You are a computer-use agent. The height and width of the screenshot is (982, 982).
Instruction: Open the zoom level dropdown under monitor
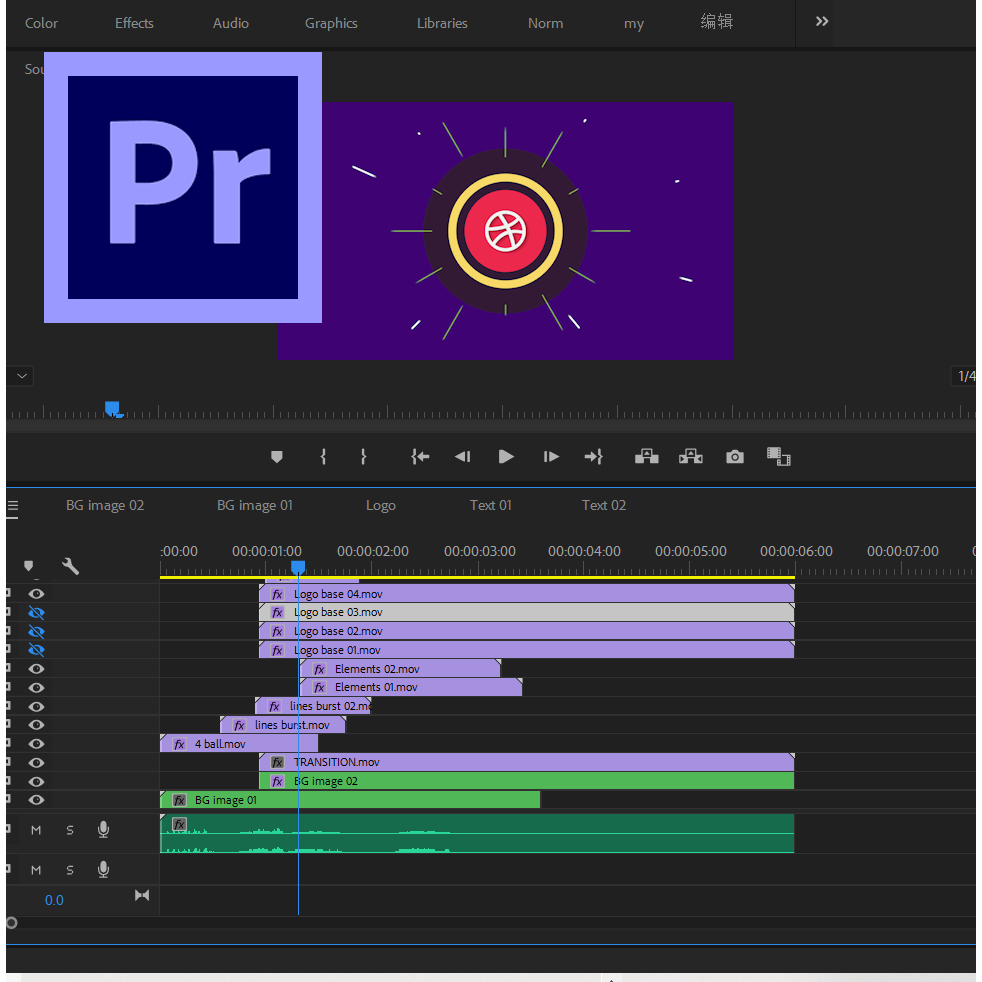click(21, 376)
